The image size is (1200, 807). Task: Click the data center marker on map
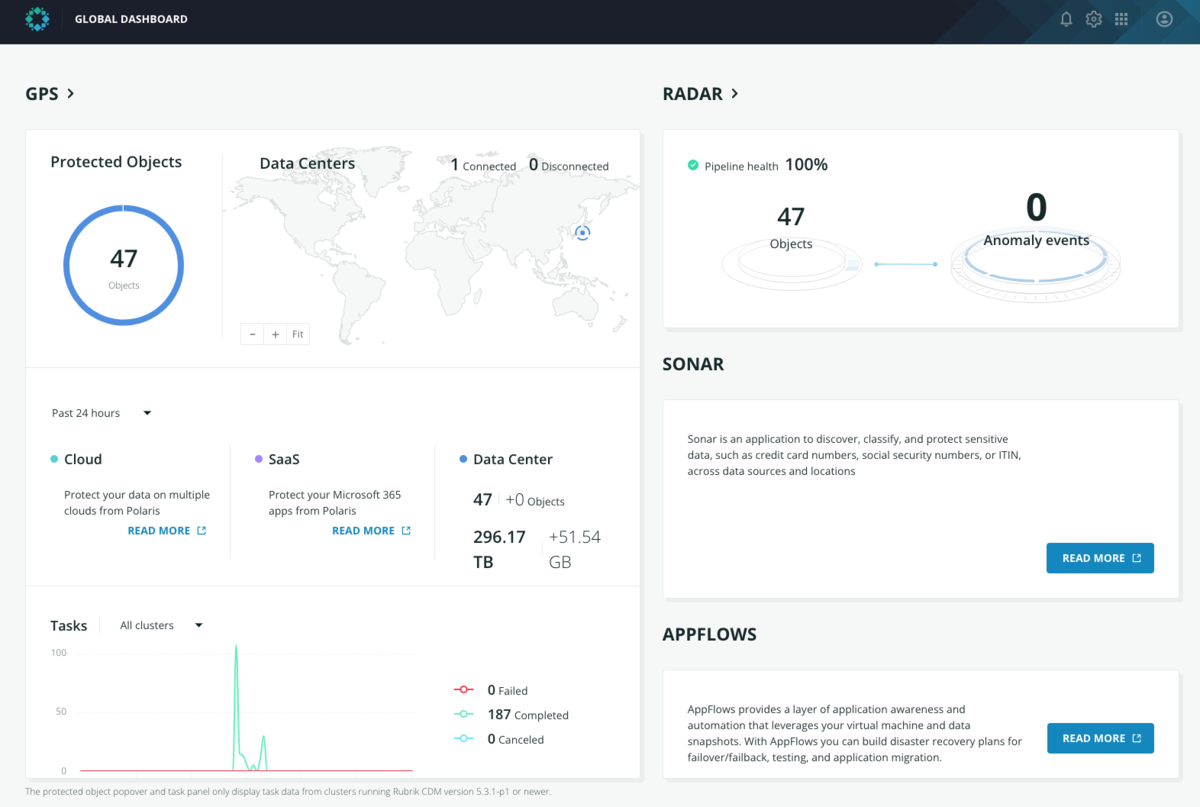pos(583,233)
